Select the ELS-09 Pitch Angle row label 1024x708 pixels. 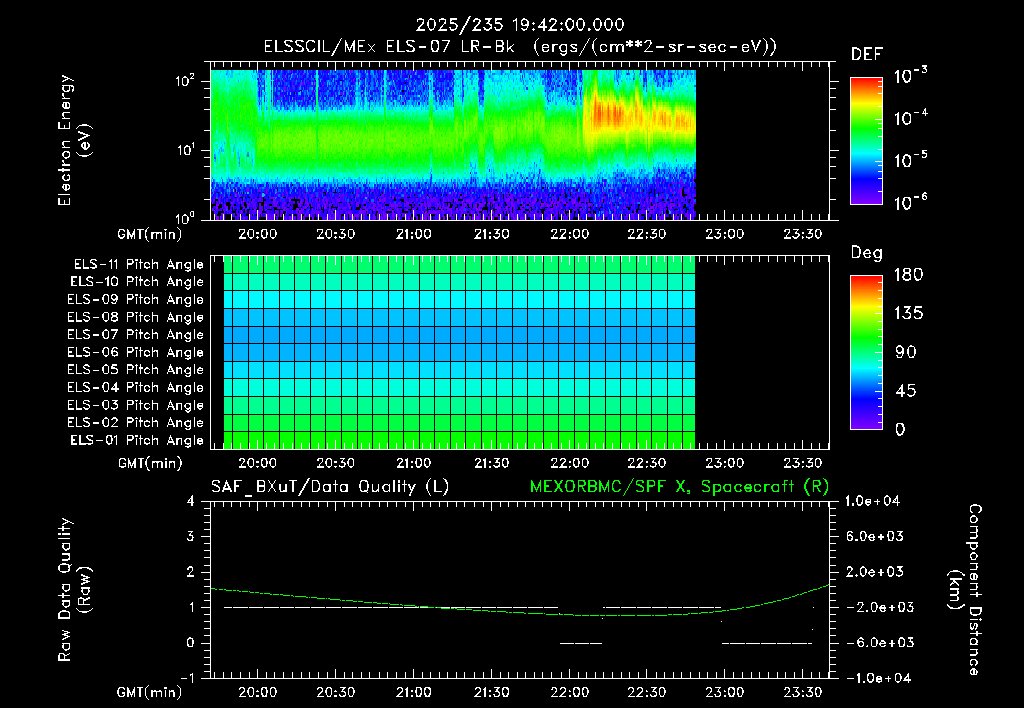tap(135, 300)
